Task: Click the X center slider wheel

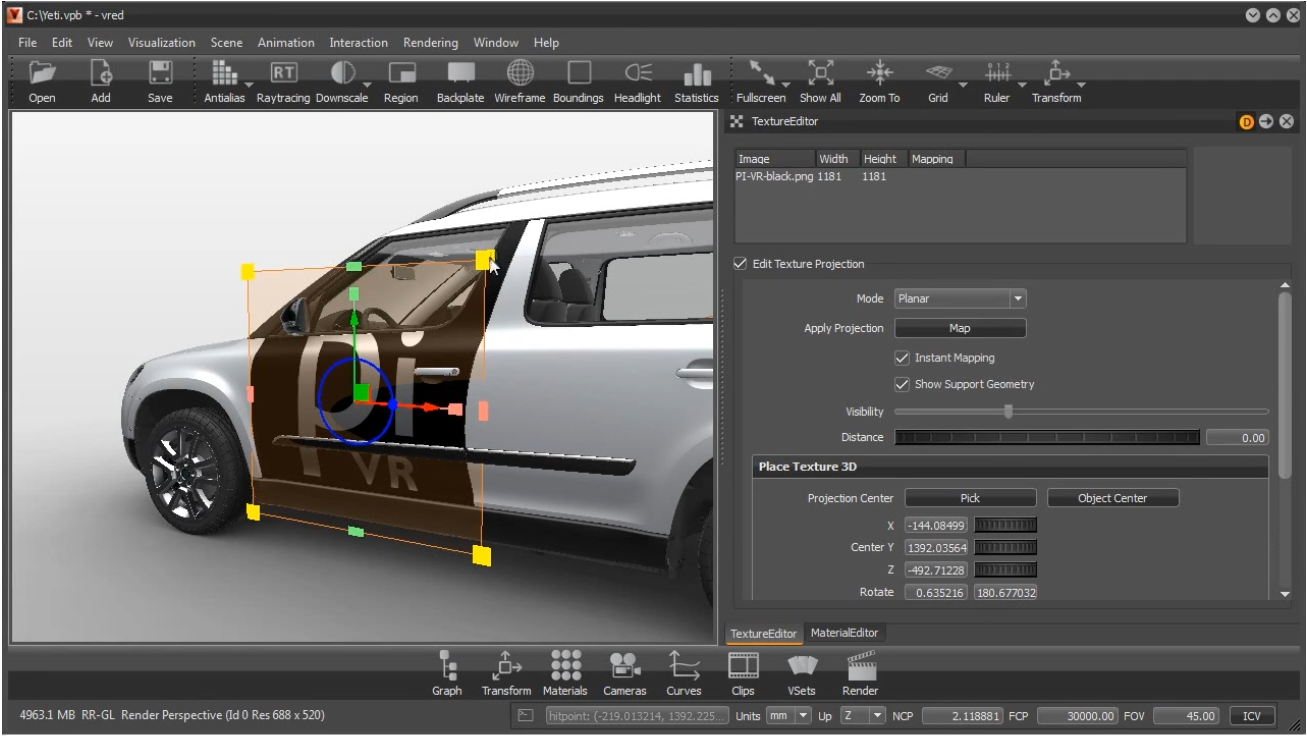Action: click(x=1005, y=525)
